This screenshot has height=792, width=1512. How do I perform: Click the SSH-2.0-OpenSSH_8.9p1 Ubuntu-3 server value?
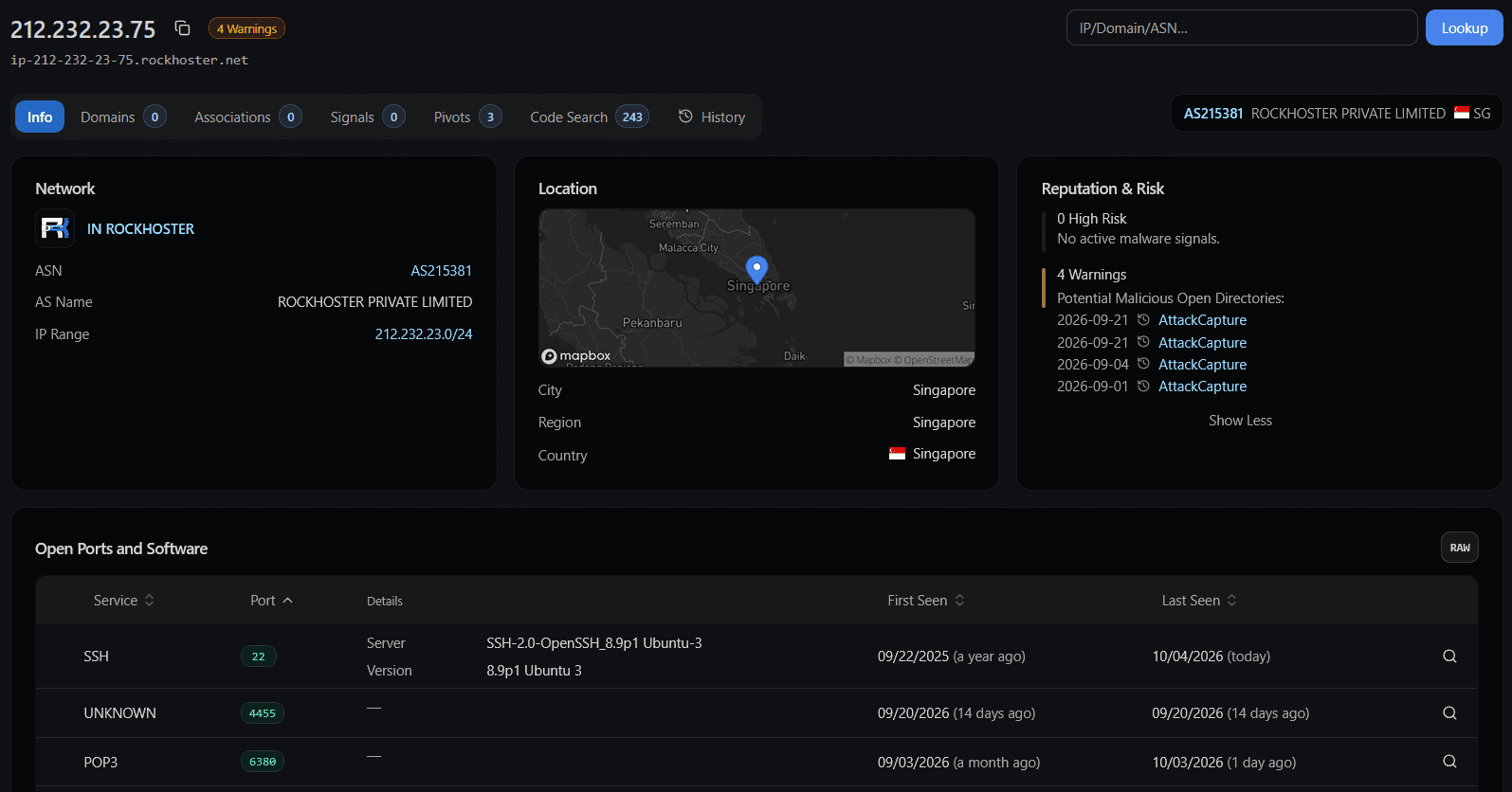pyautogui.click(x=594, y=643)
